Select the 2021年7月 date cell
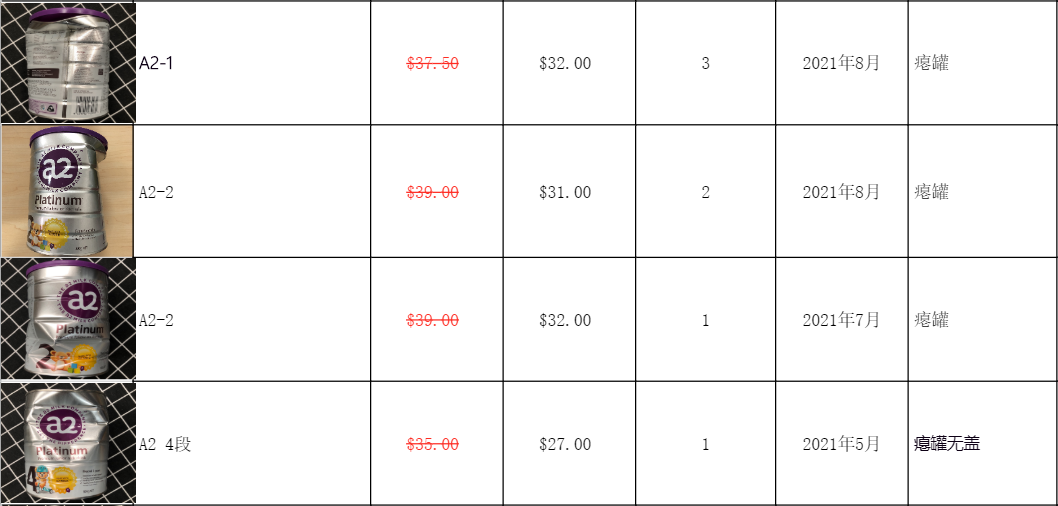The width and height of the screenshot is (1058, 506). pos(841,320)
